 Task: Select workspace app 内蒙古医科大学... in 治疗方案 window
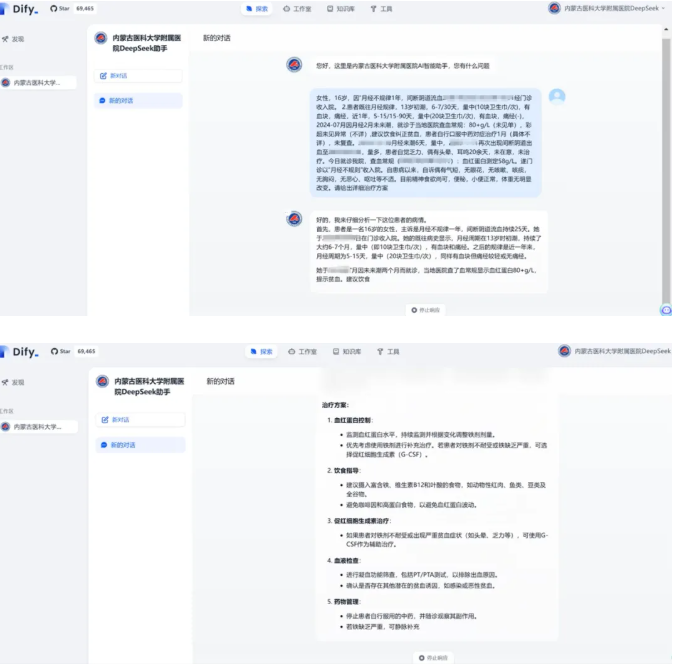point(39,427)
